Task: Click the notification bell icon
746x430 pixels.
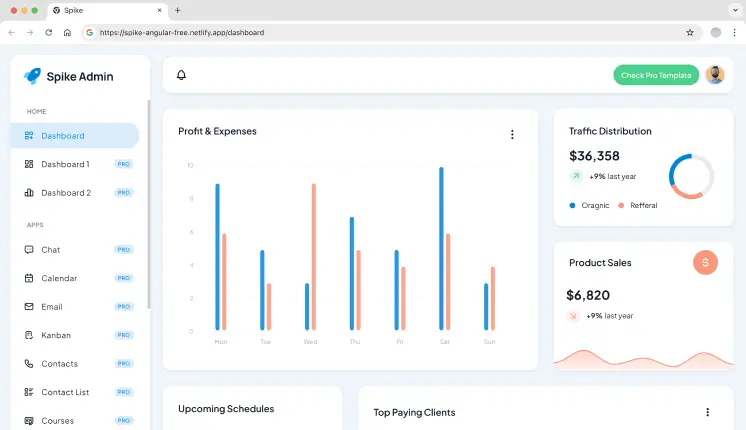Action: [181, 75]
